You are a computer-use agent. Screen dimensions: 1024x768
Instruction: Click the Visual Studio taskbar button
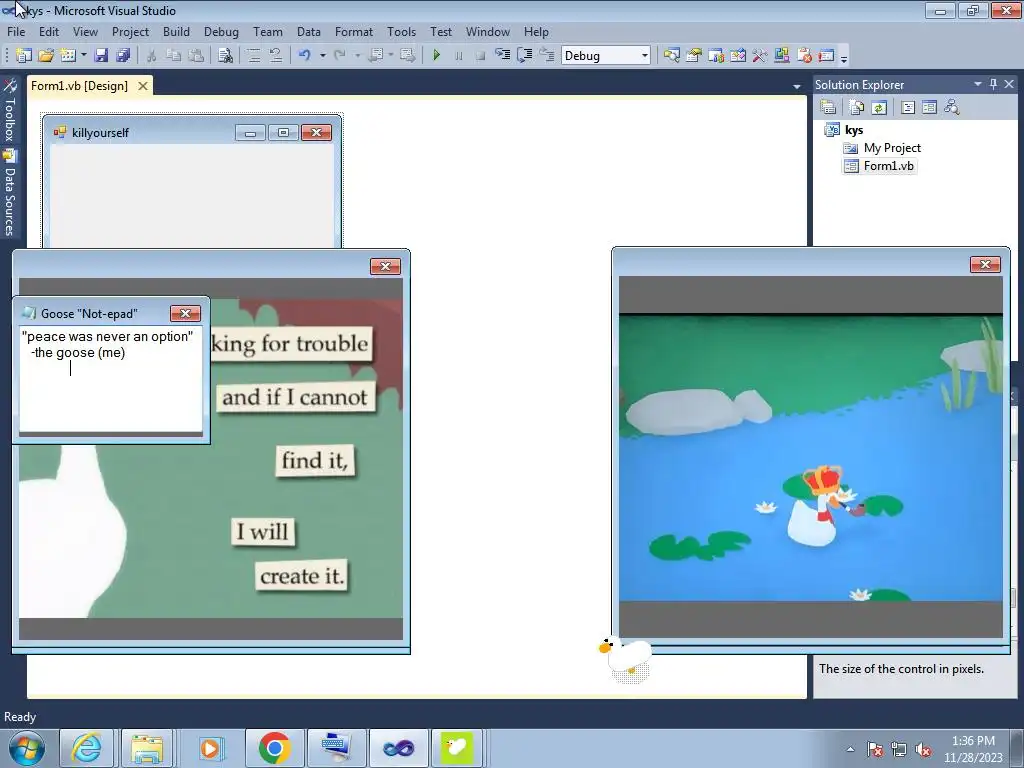pyautogui.click(x=398, y=748)
